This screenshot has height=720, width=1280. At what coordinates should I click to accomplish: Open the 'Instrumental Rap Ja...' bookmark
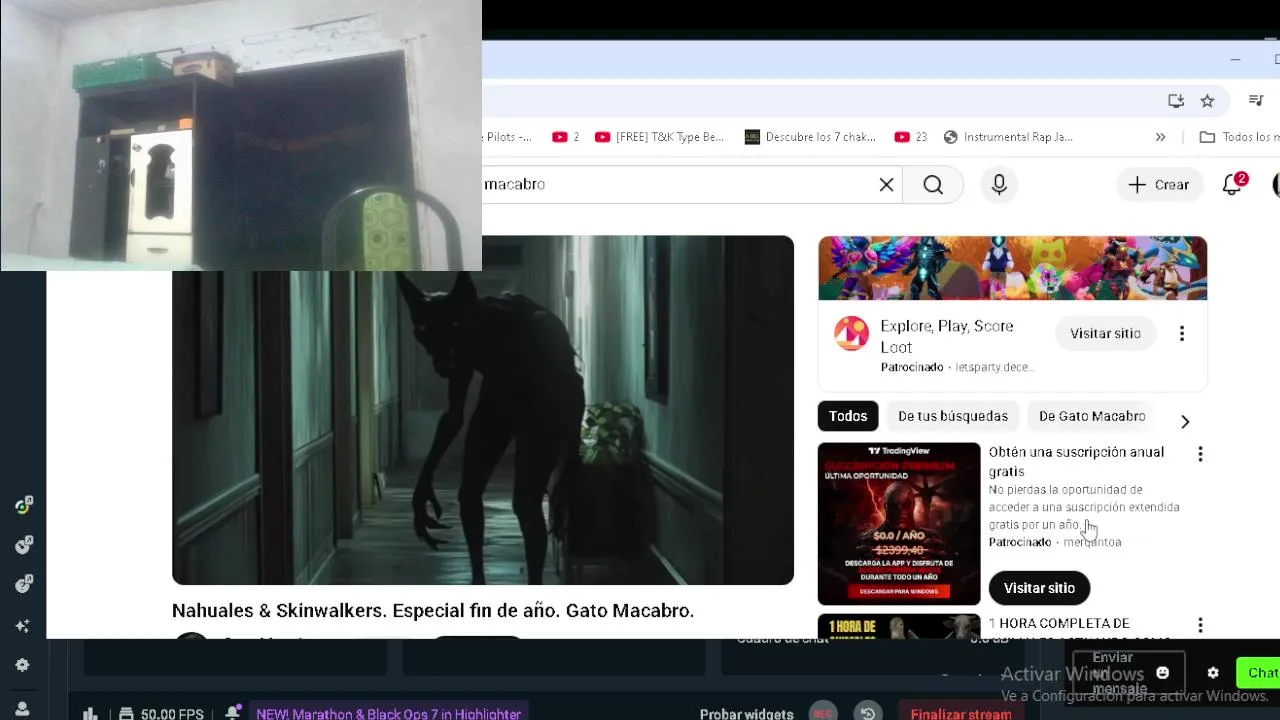pos(1008,137)
